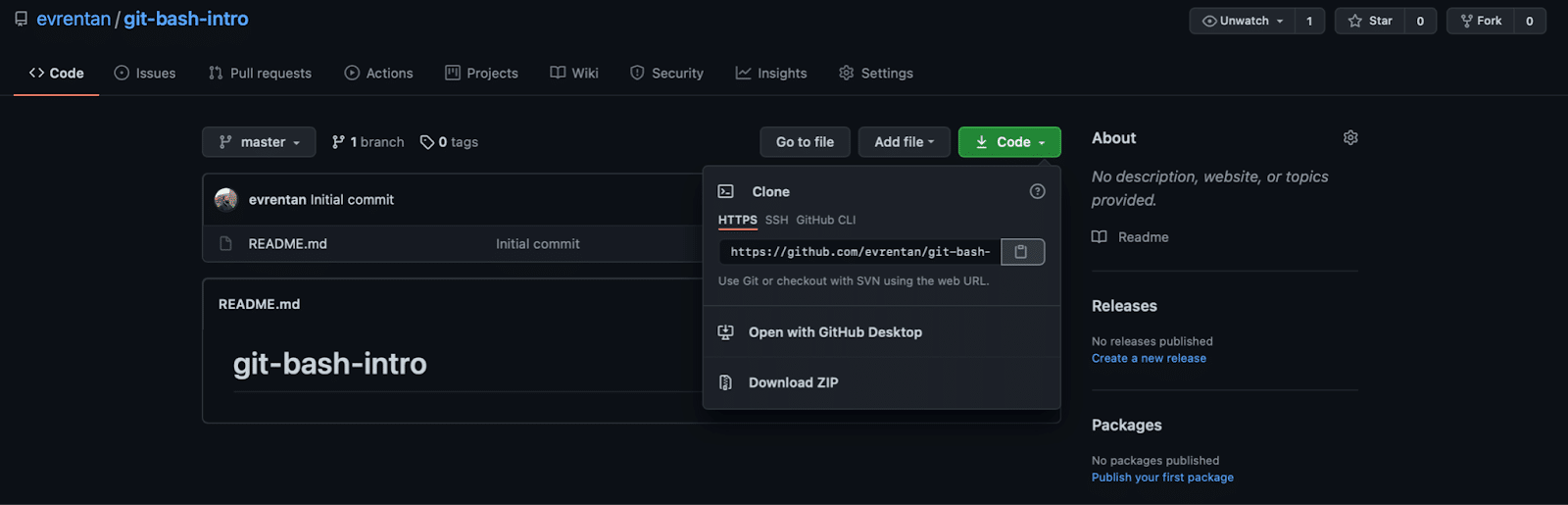Select SSH clone protocol
Screen dimensions: 1568x505
tap(776, 220)
